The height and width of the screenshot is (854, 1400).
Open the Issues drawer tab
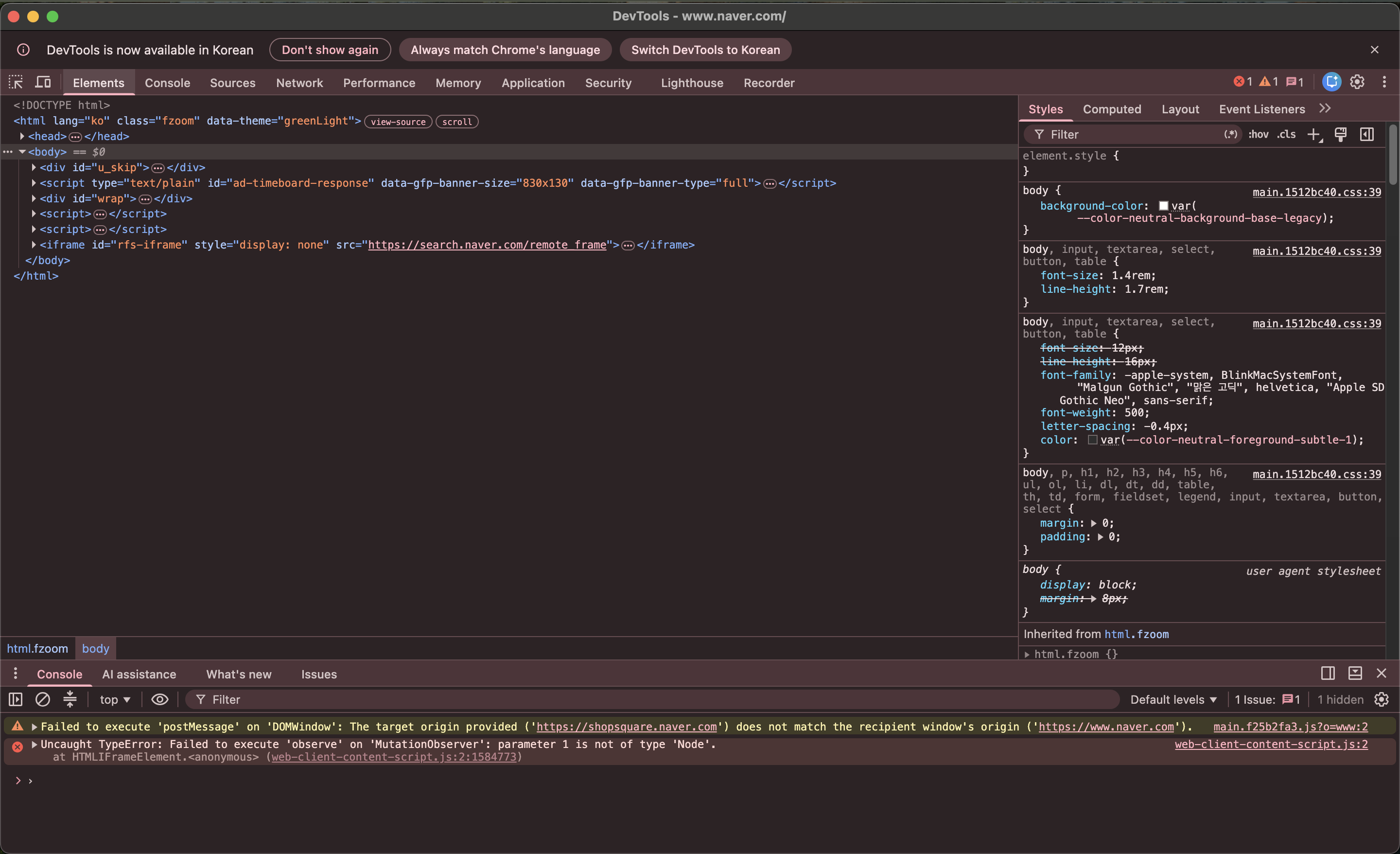click(319, 675)
